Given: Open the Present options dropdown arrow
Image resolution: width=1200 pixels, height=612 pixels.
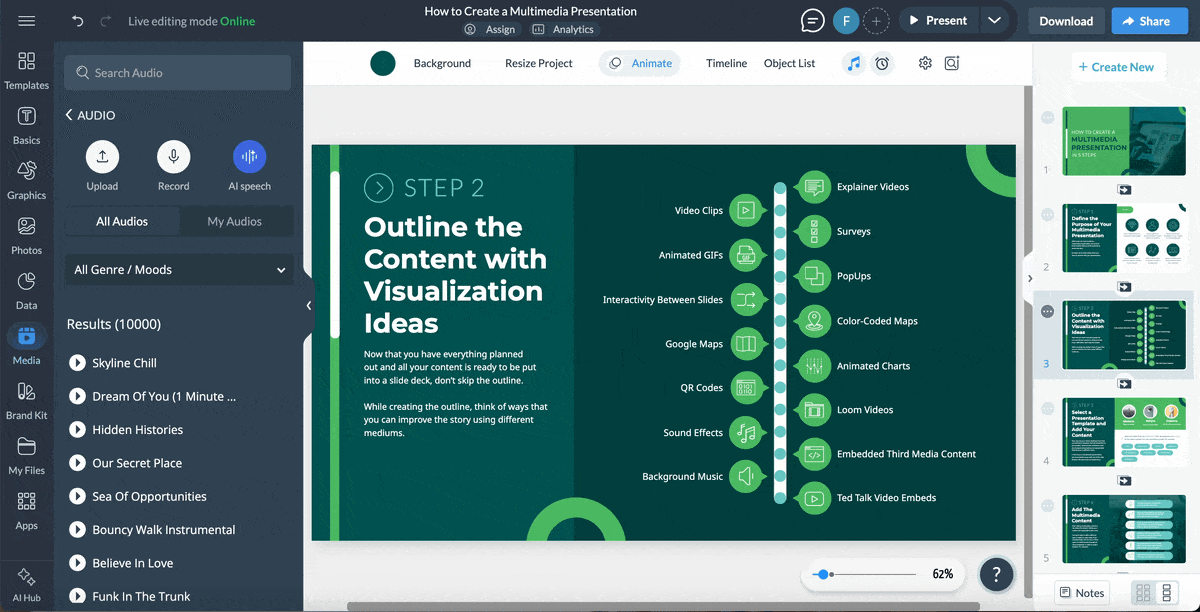Looking at the screenshot, I should (x=993, y=21).
